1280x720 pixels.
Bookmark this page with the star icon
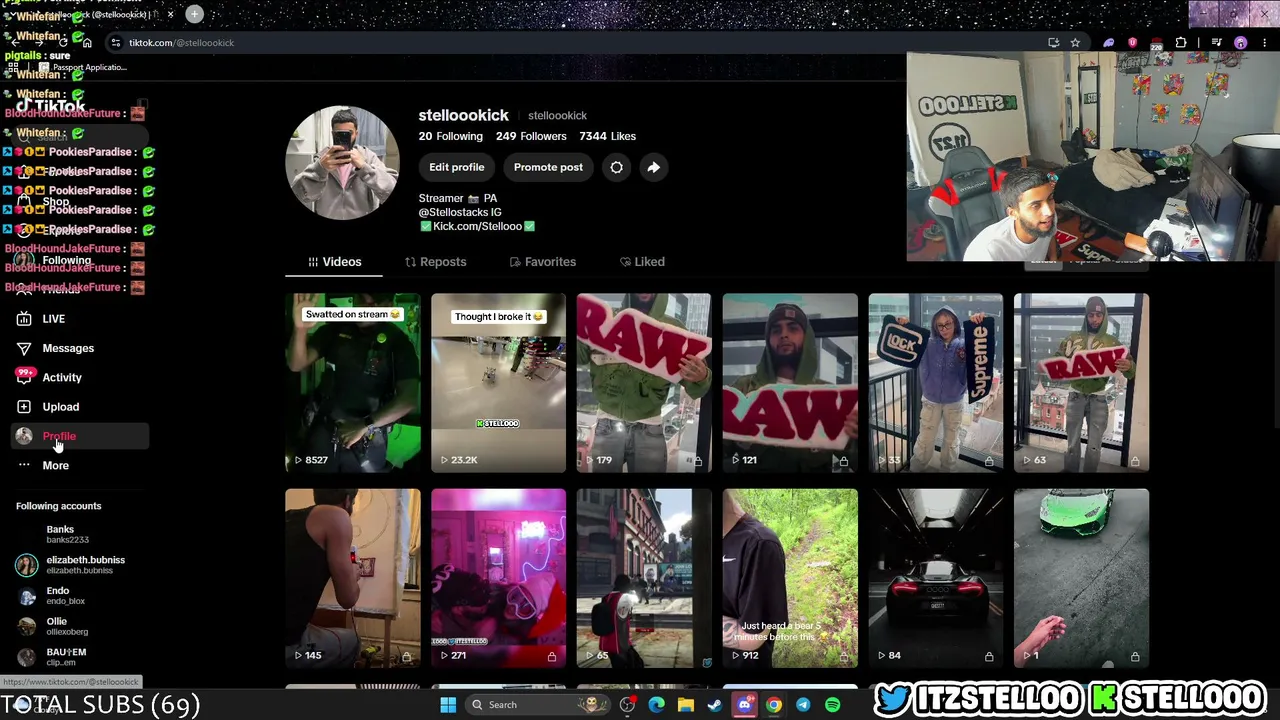(1075, 43)
